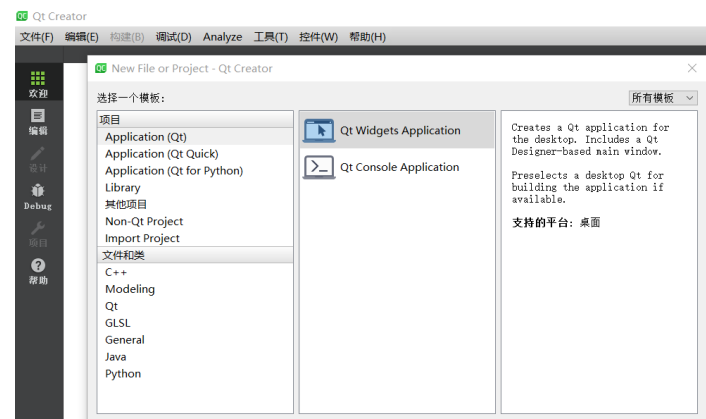Open the Help (帮助) question mark icon
The width and height of the screenshot is (706, 419).
point(38,265)
